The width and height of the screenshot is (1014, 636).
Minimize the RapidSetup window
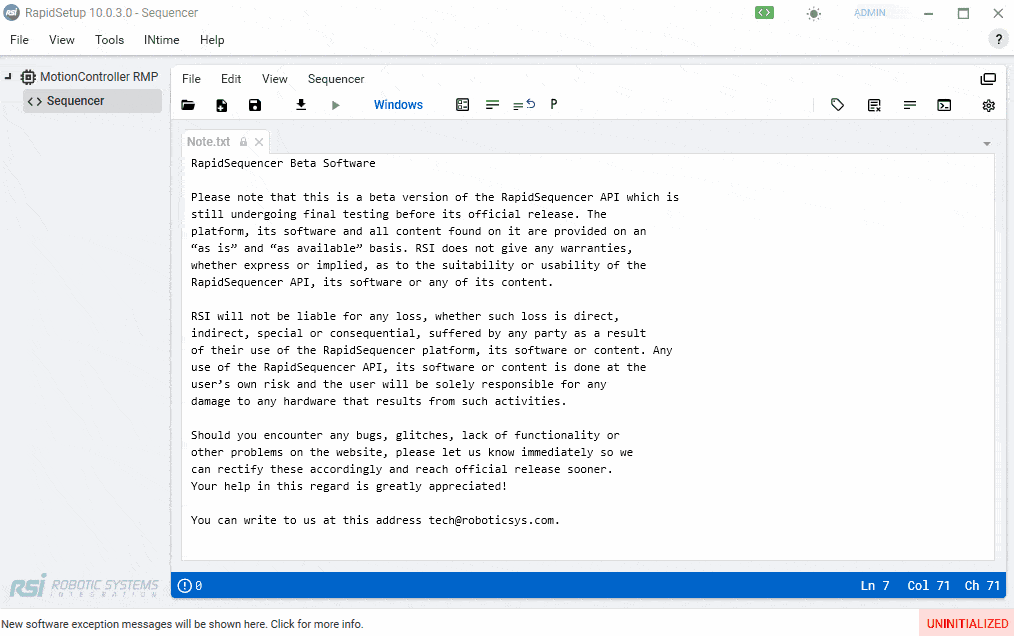[x=928, y=13]
